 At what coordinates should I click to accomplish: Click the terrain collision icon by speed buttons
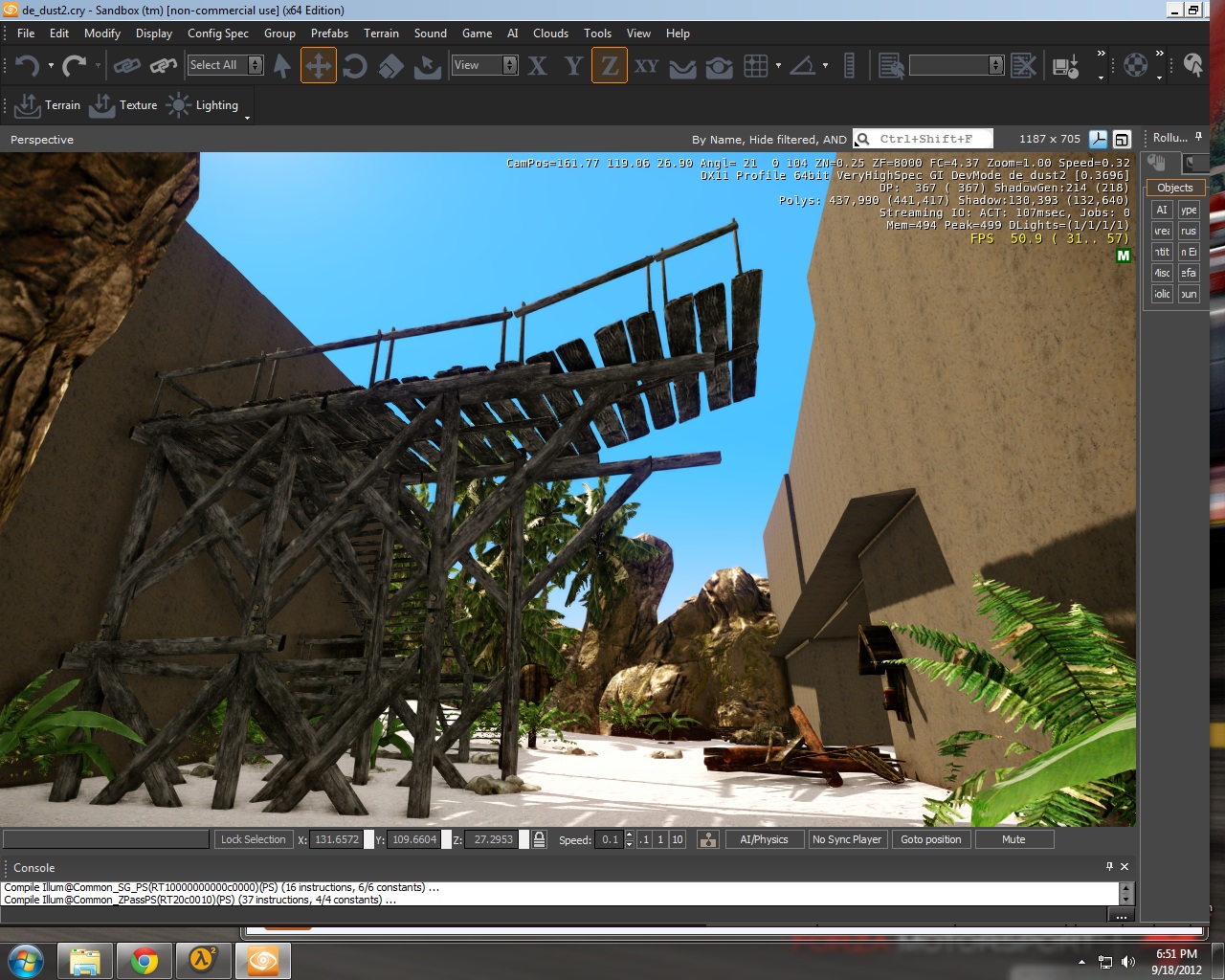(x=708, y=839)
